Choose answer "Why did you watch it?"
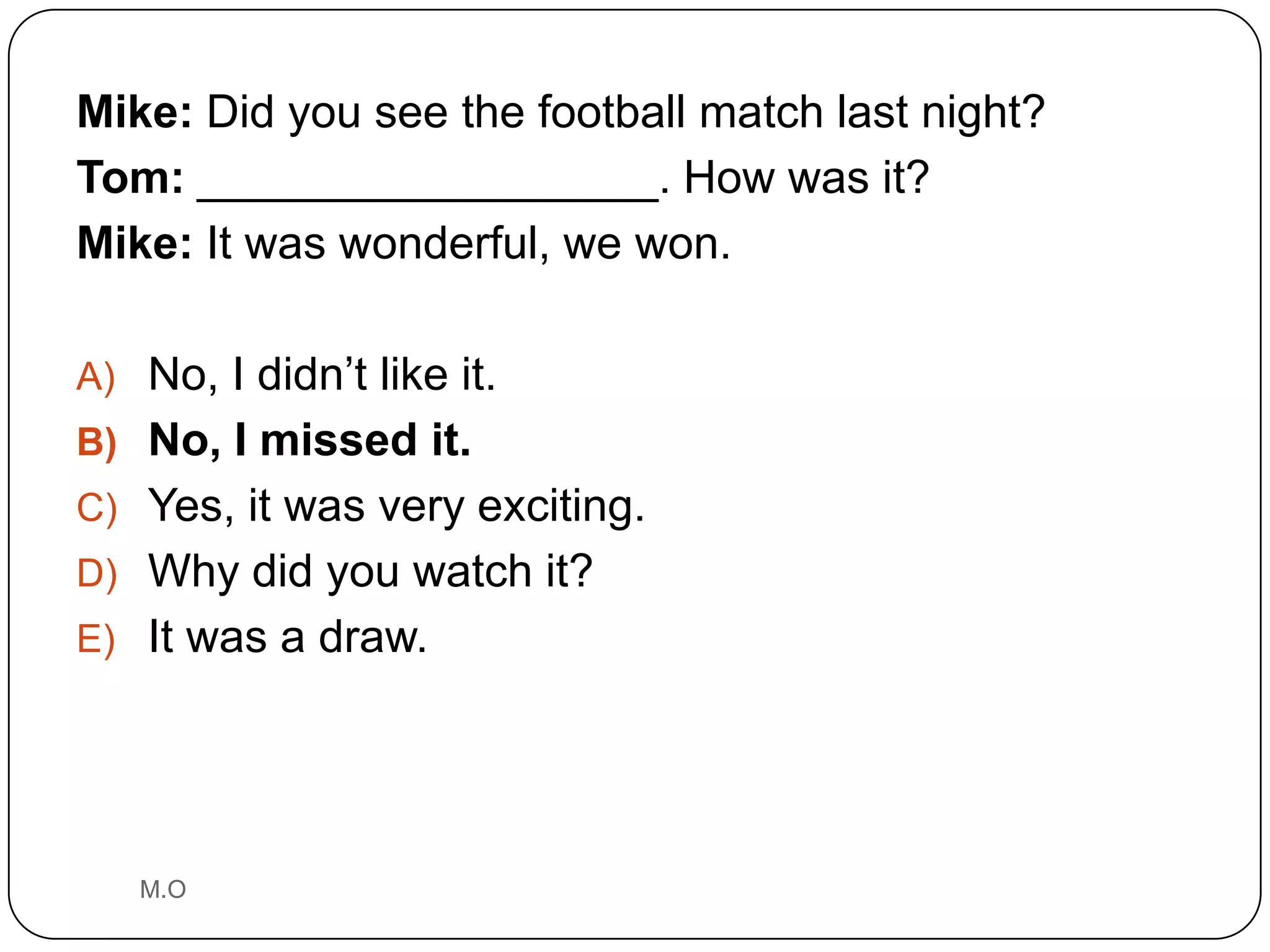 (x=370, y=571)
